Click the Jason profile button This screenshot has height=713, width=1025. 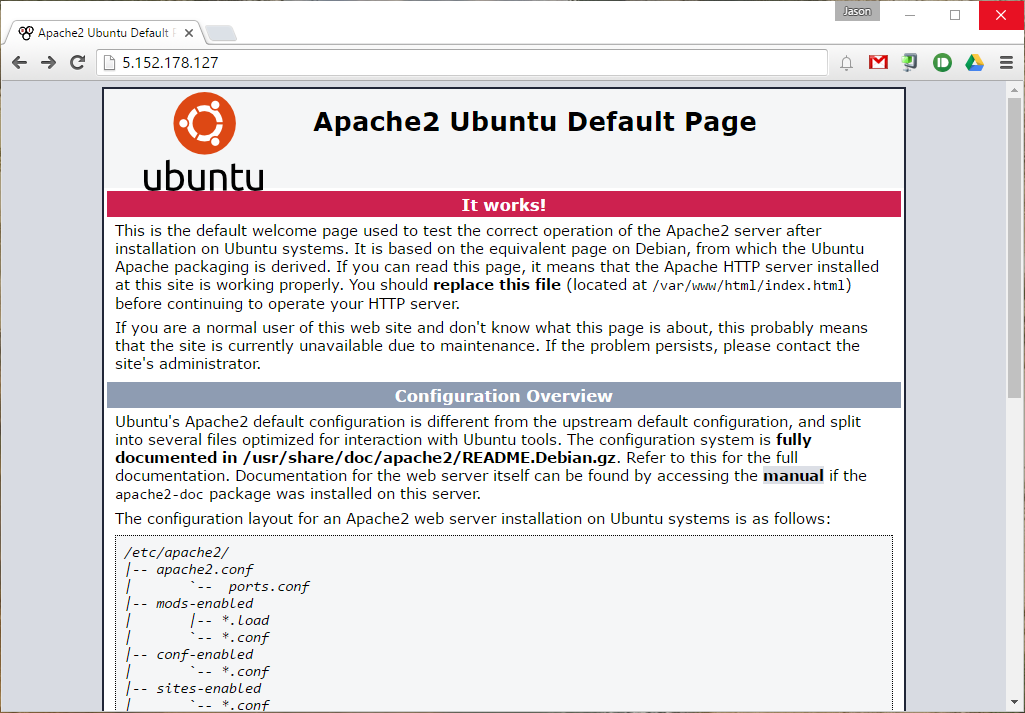(x=857, y=11)
